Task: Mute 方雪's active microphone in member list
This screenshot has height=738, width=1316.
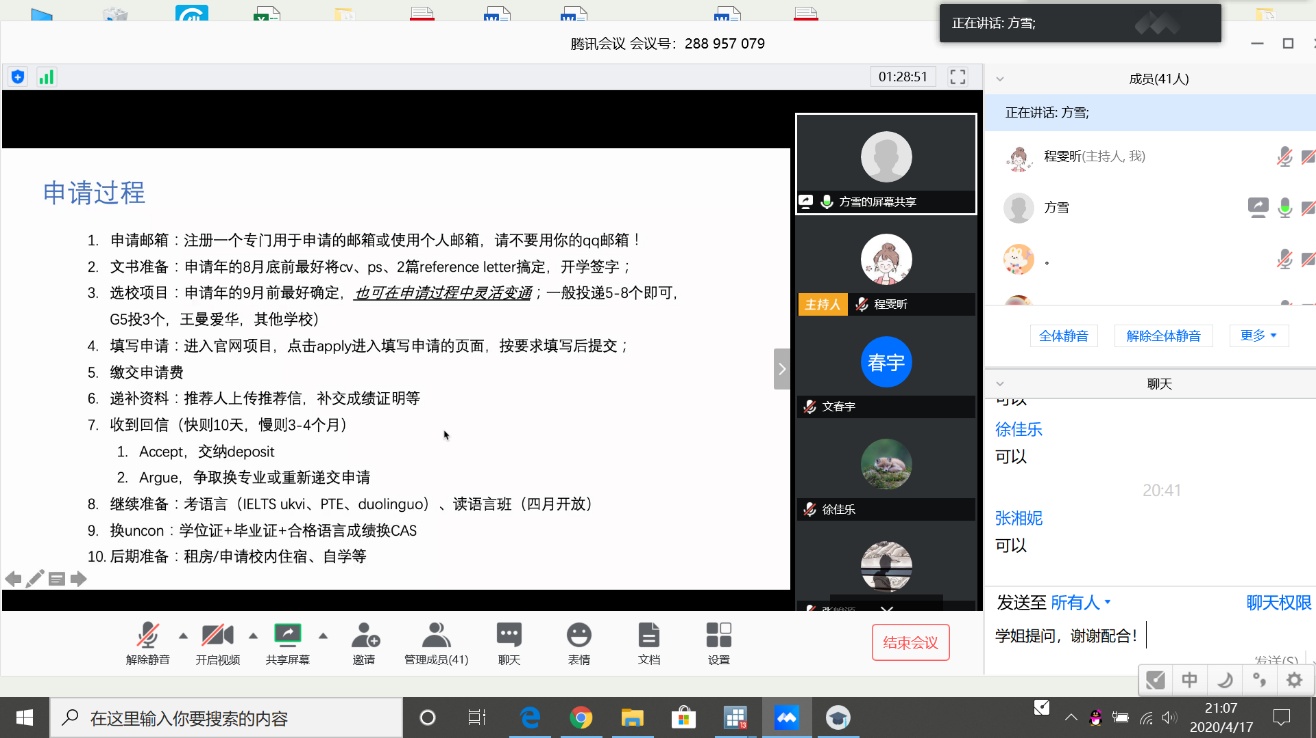Action: [x=1284, y=207]
